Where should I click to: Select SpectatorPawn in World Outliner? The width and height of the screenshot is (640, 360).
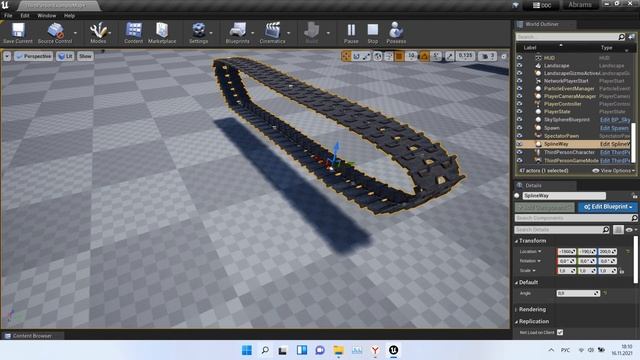561,136
